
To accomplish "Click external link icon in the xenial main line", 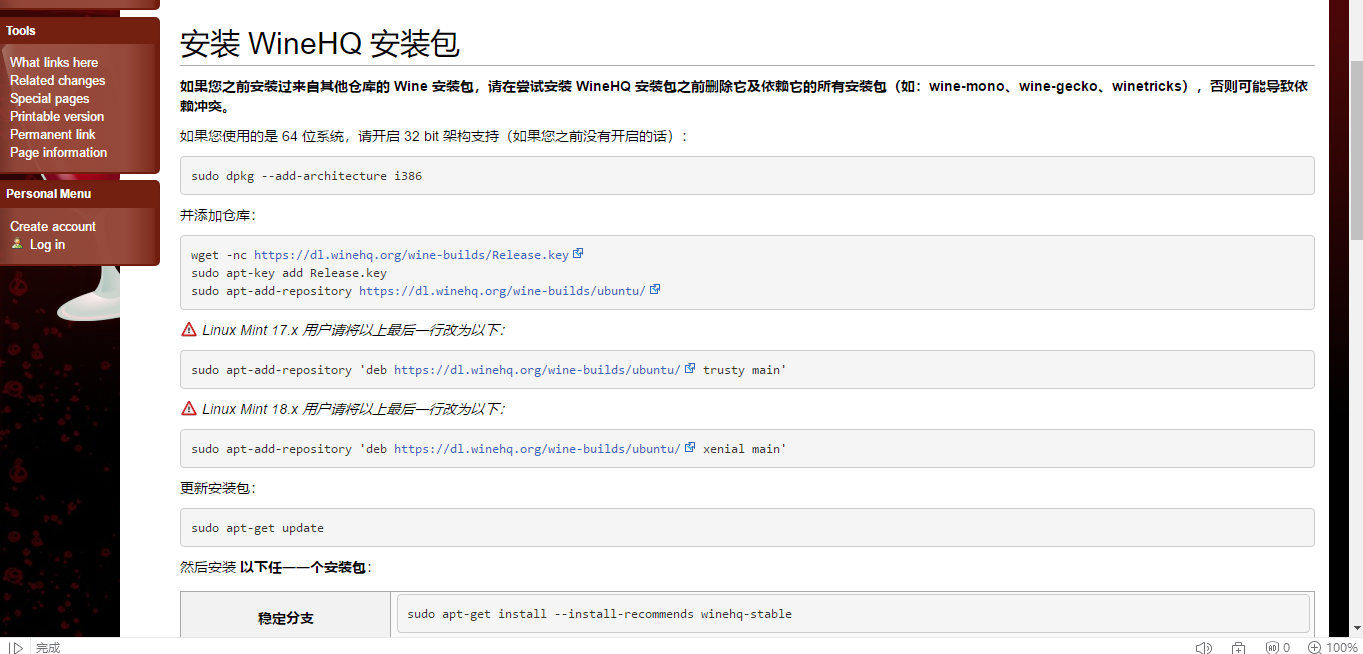I will point(690,448).
